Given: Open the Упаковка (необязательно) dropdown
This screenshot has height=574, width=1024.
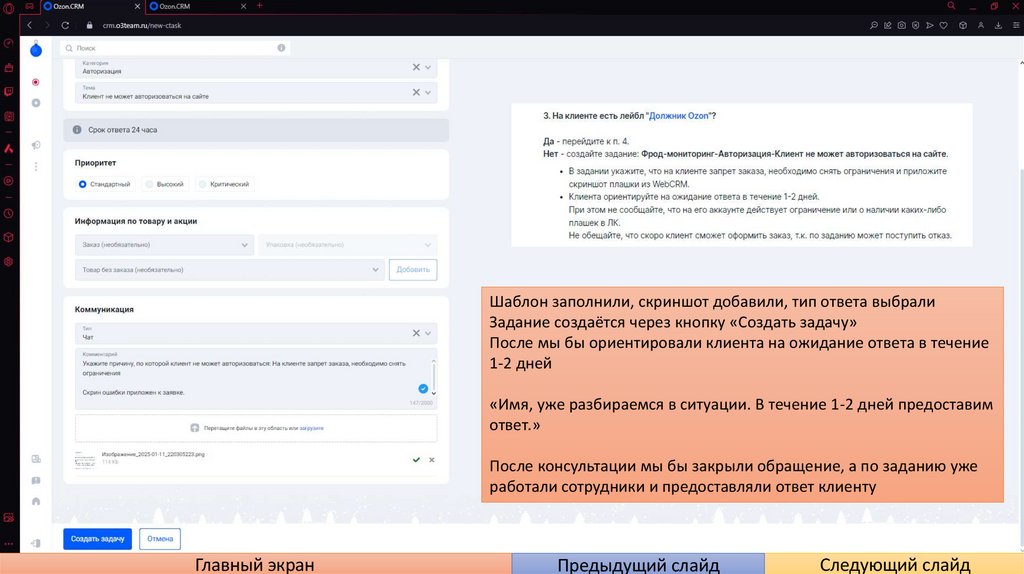Looking at the screenshot, I should point(347,245).
